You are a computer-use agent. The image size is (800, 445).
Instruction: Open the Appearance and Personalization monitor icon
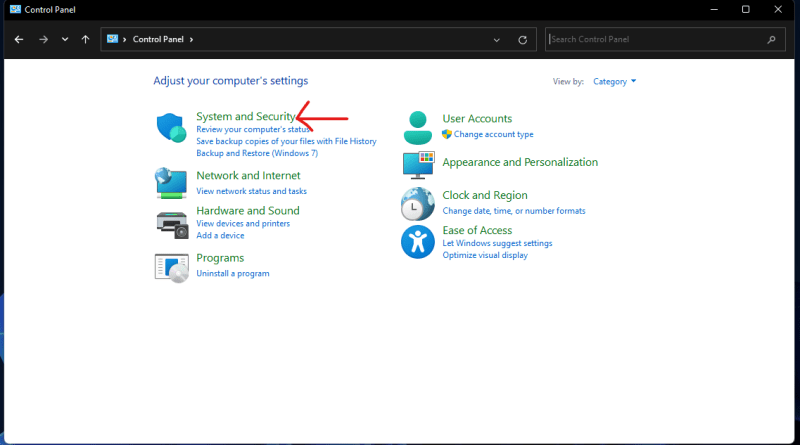pos(418,165)
